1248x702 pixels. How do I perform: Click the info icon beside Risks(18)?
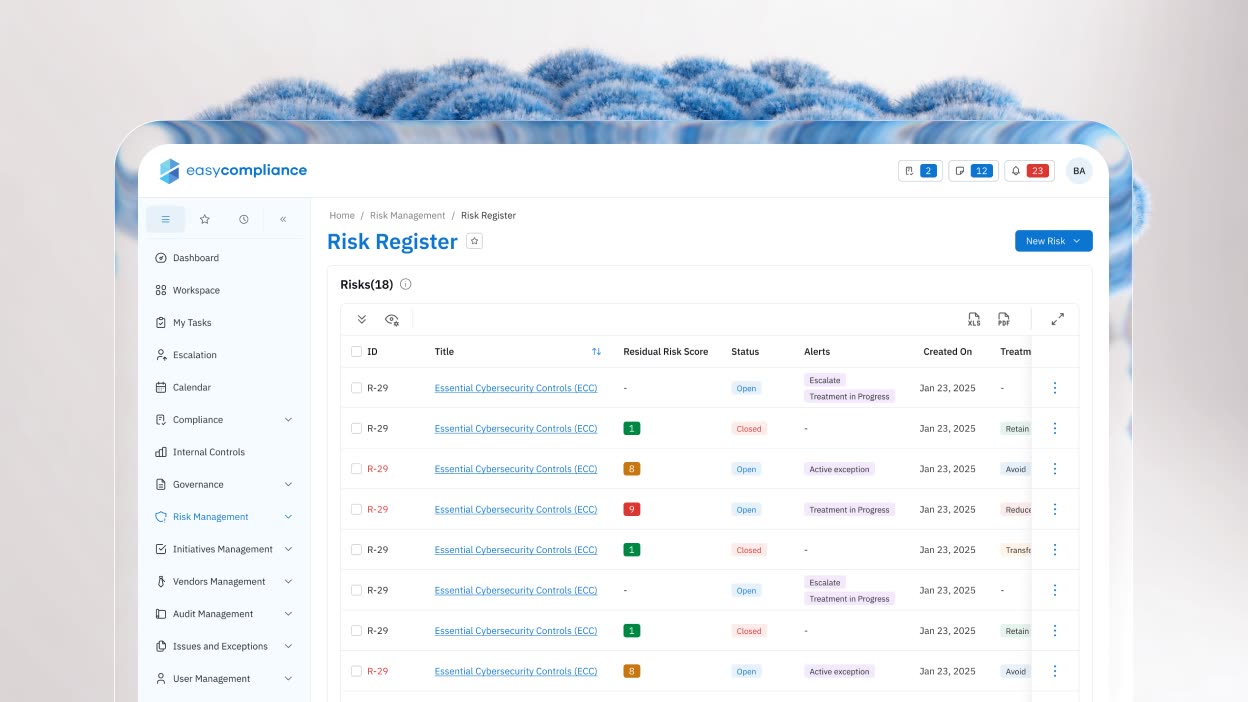(x=405, y=284)
